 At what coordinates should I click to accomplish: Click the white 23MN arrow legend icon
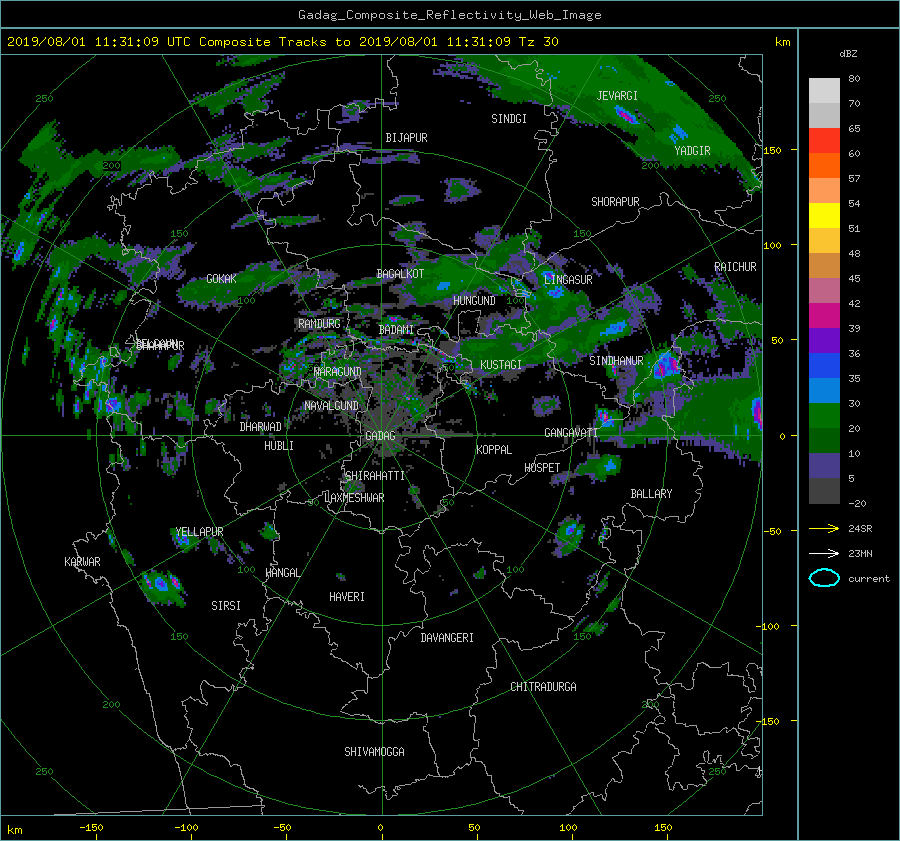pos(824,554)
